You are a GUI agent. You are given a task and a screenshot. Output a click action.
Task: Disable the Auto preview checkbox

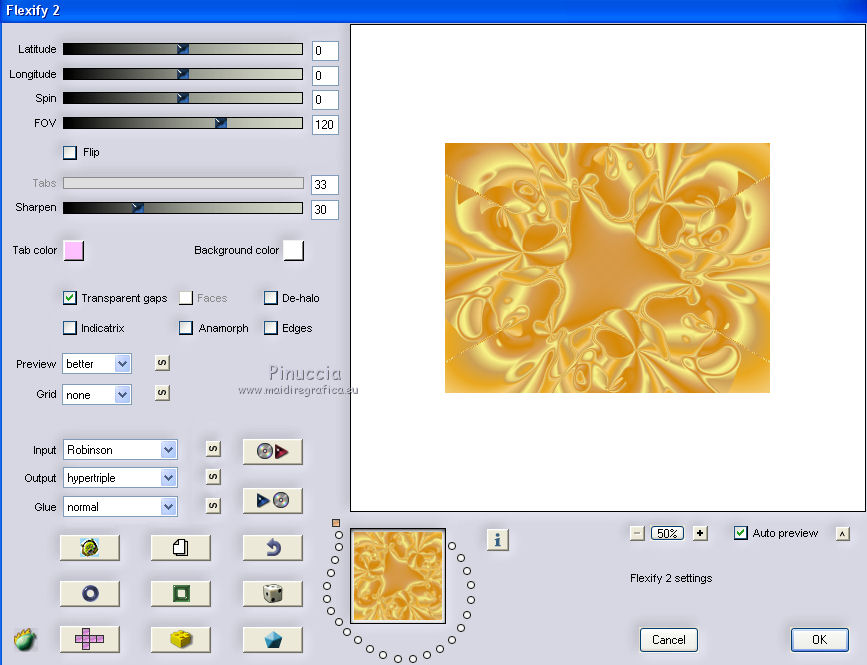coord(740,533)
